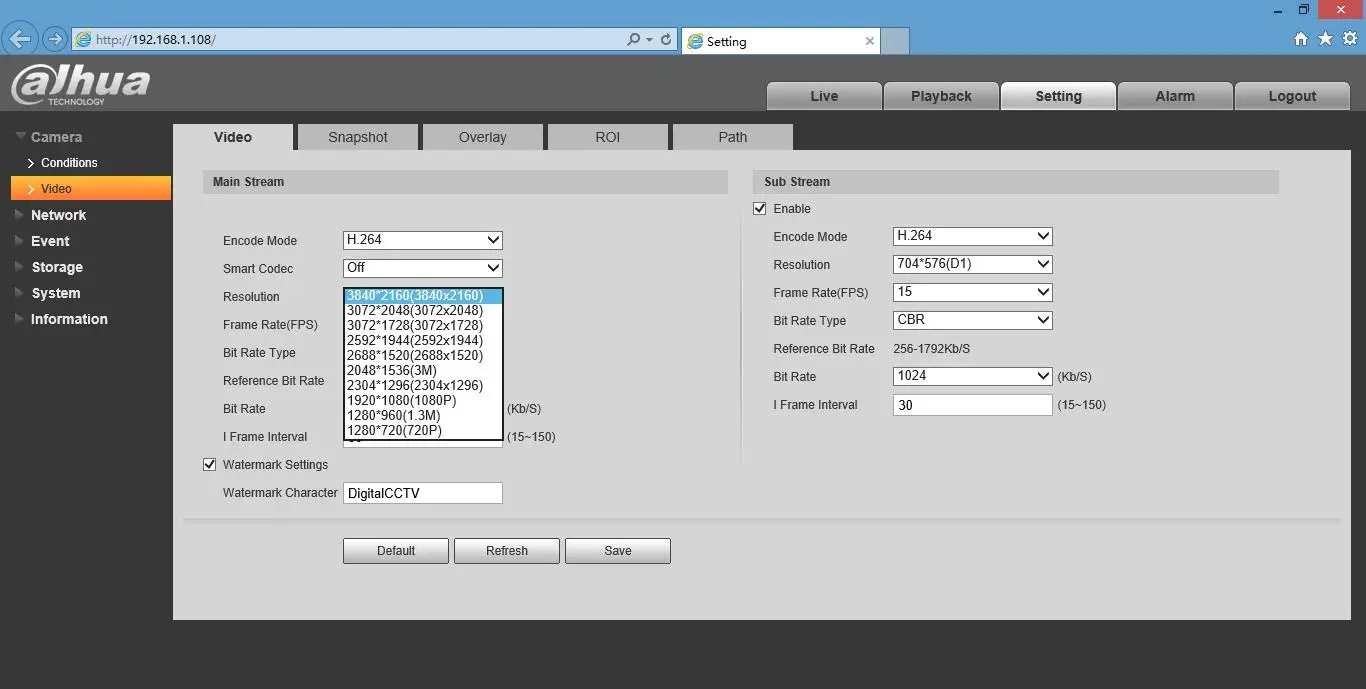Toggle the Sub Stream Enable checkbox
Image resolution: width=1366 pixels, height=689 pixels.
click(x=759, y=209)
